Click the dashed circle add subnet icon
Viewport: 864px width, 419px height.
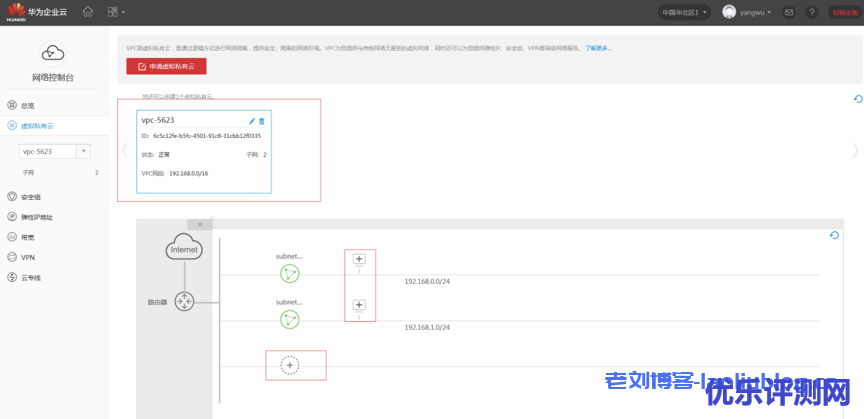click(x=290, y=366)
